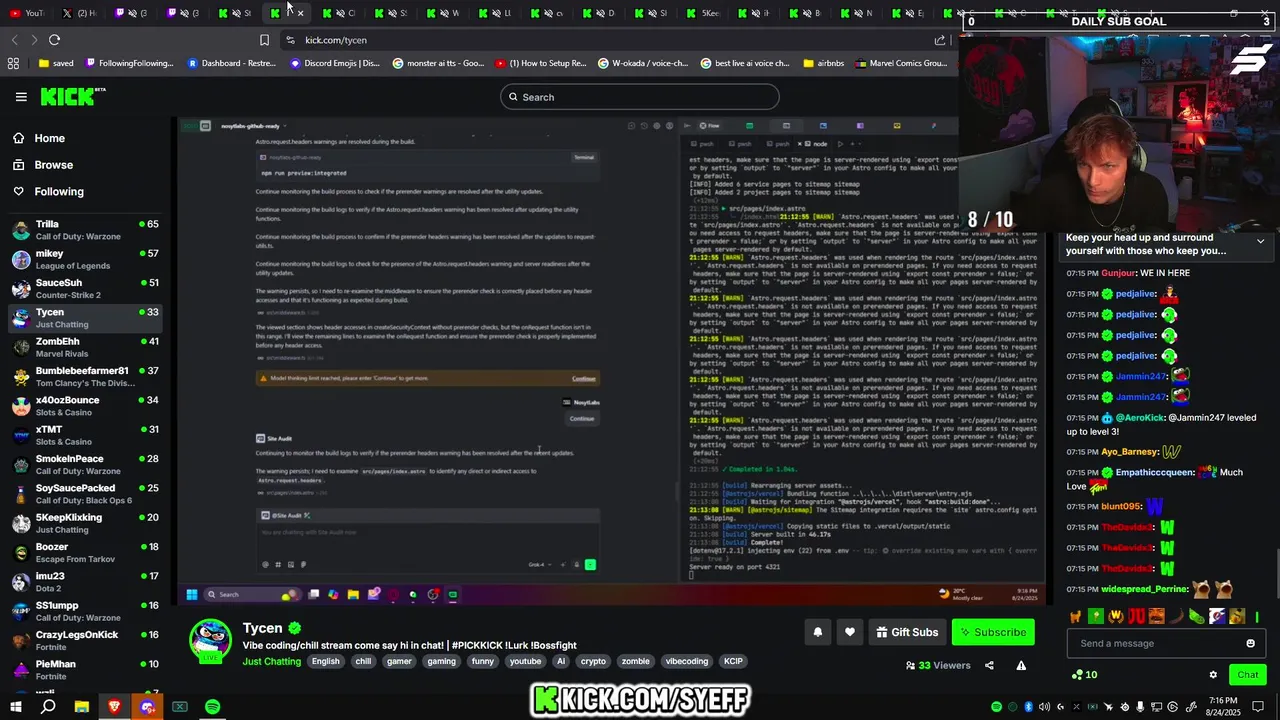The image size is (1280, 720).
Task: Click the KCIP tag
Action: pyautogui.click(x=733, y=661)
